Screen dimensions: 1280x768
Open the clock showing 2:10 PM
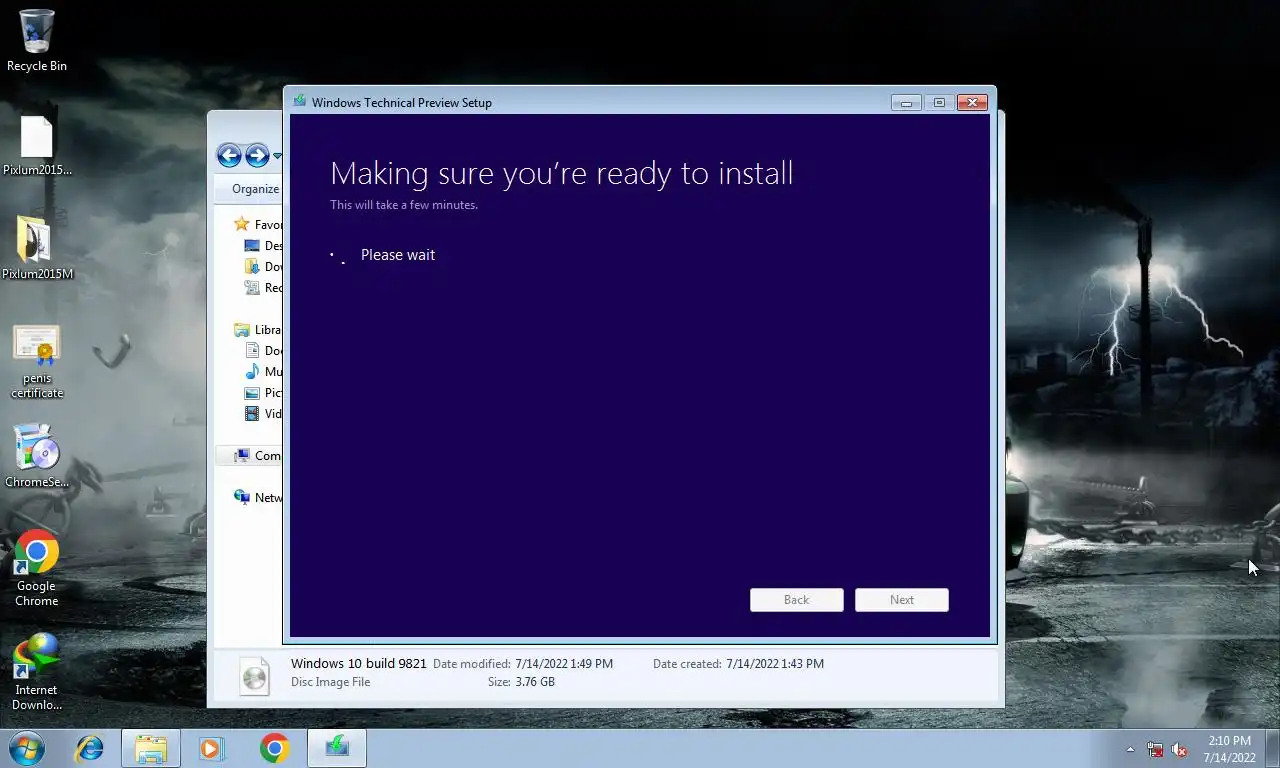(1230, 749)
